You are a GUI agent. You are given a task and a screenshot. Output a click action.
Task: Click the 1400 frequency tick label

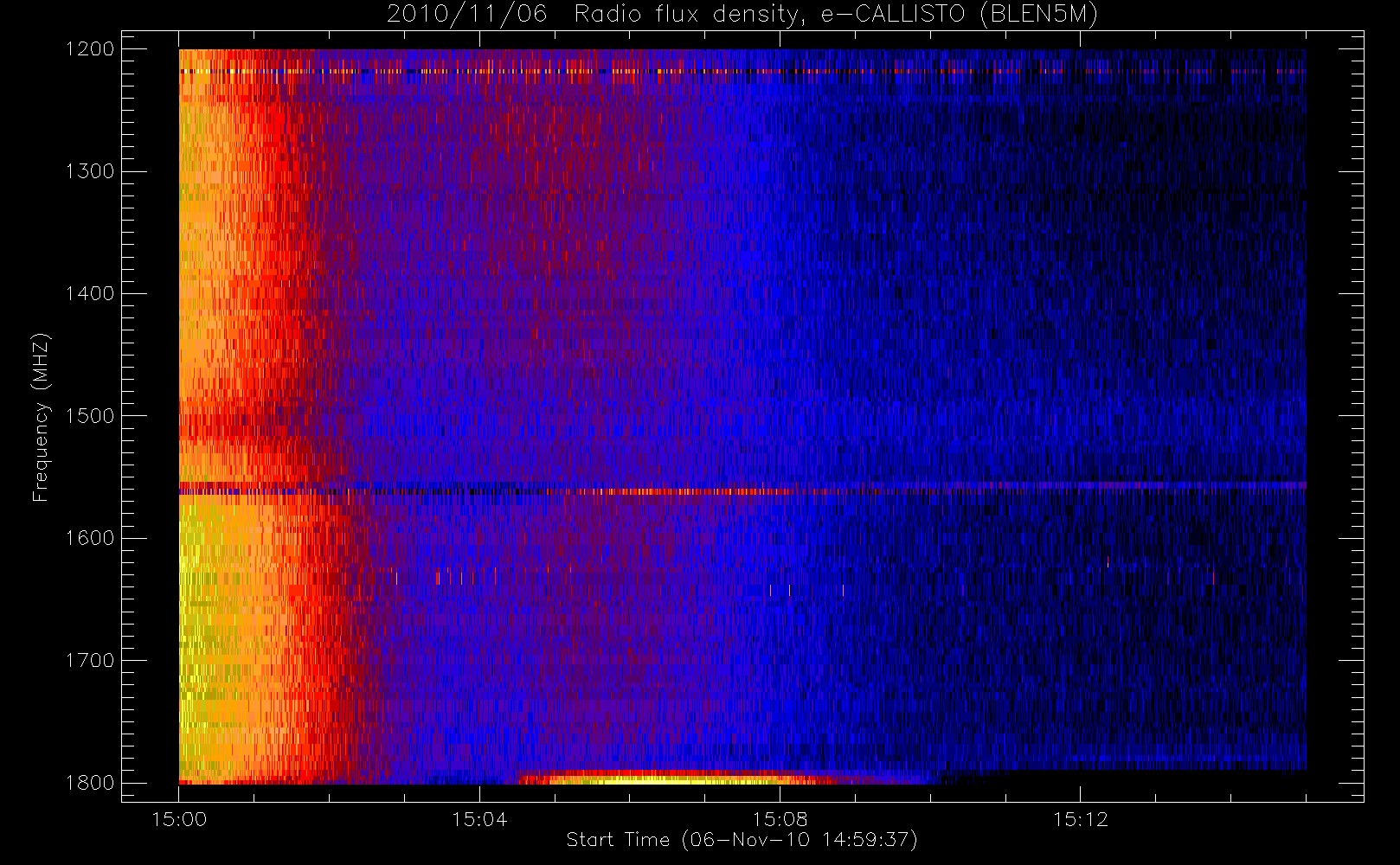(90, 293)
